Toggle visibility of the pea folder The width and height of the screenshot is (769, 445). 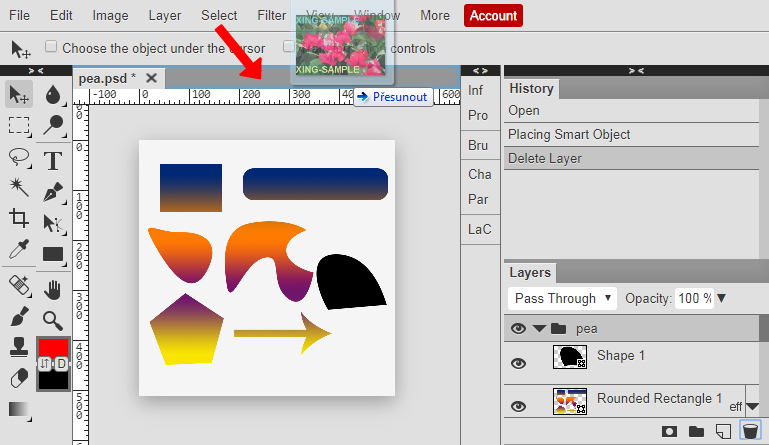518,328
